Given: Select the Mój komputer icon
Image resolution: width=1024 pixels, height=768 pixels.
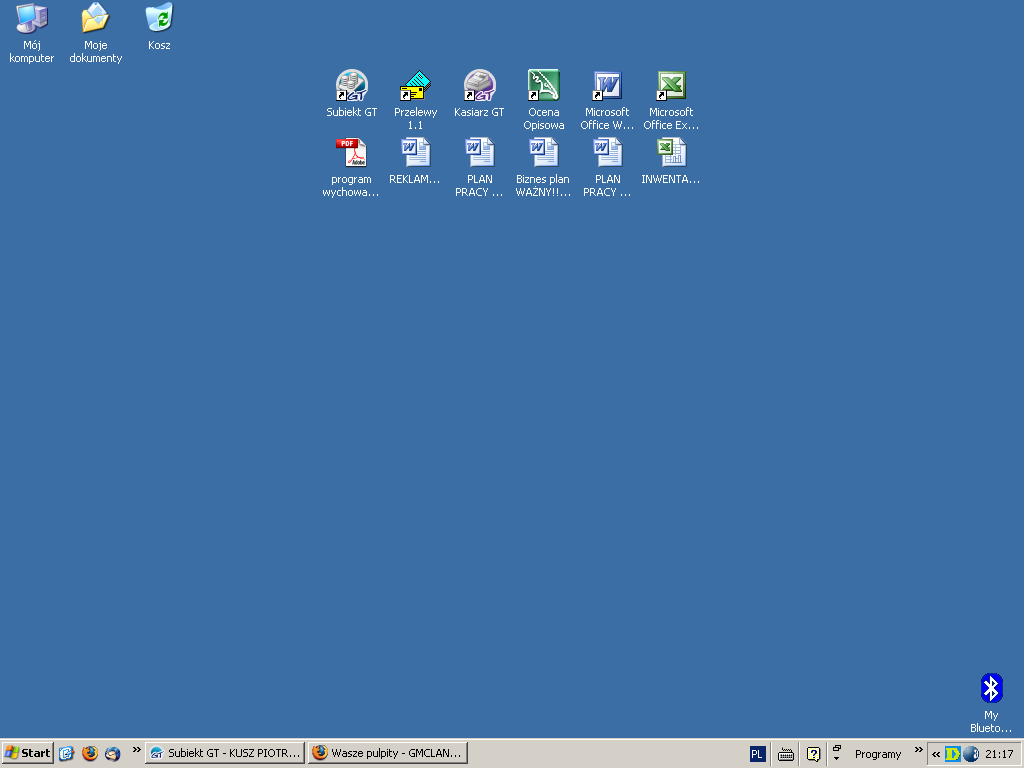Looking at the screenshot, I should click(x=32, y=19).
